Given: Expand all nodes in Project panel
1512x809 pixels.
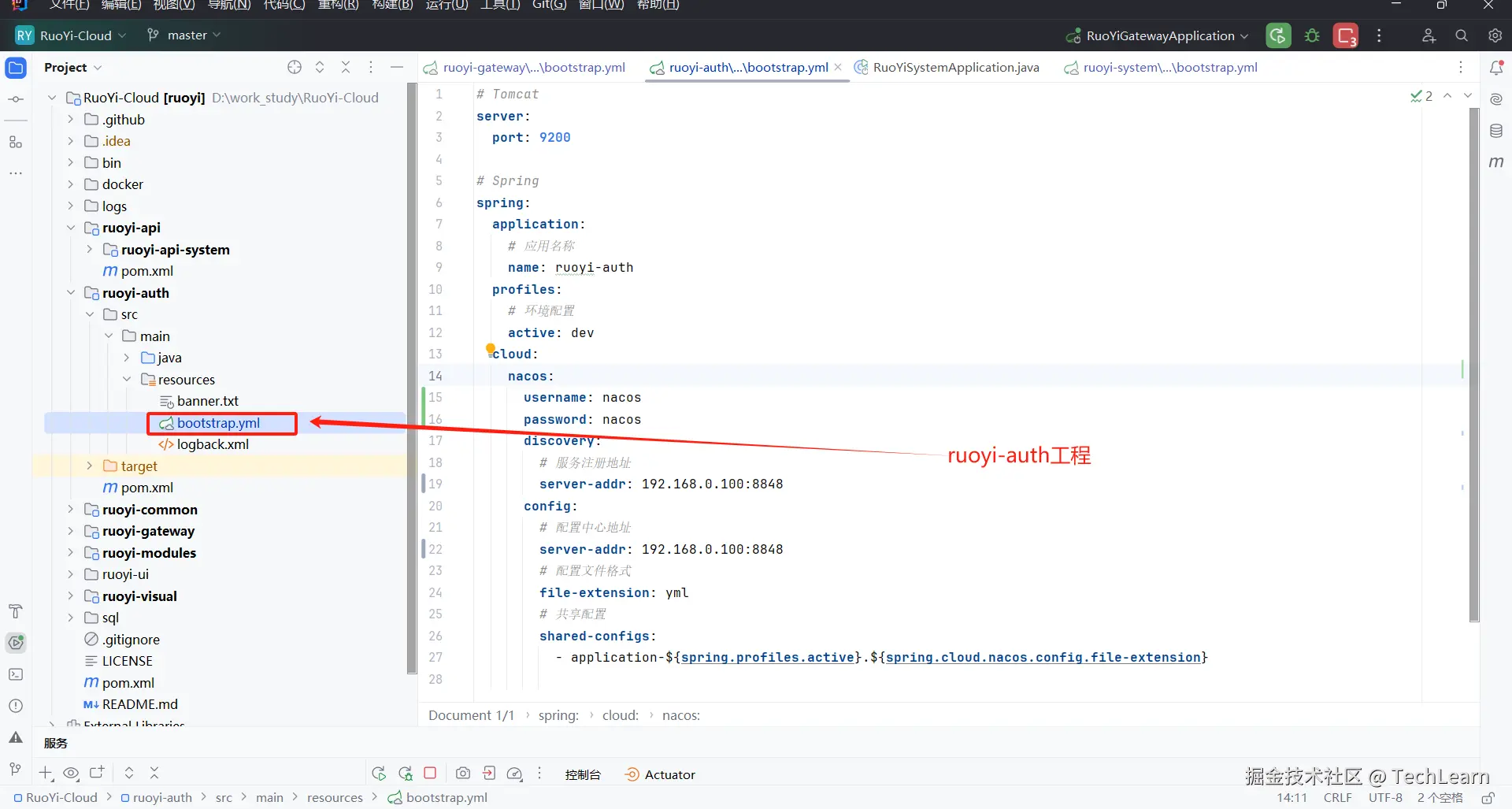Looking at the screenshot, I should [320, 67].
